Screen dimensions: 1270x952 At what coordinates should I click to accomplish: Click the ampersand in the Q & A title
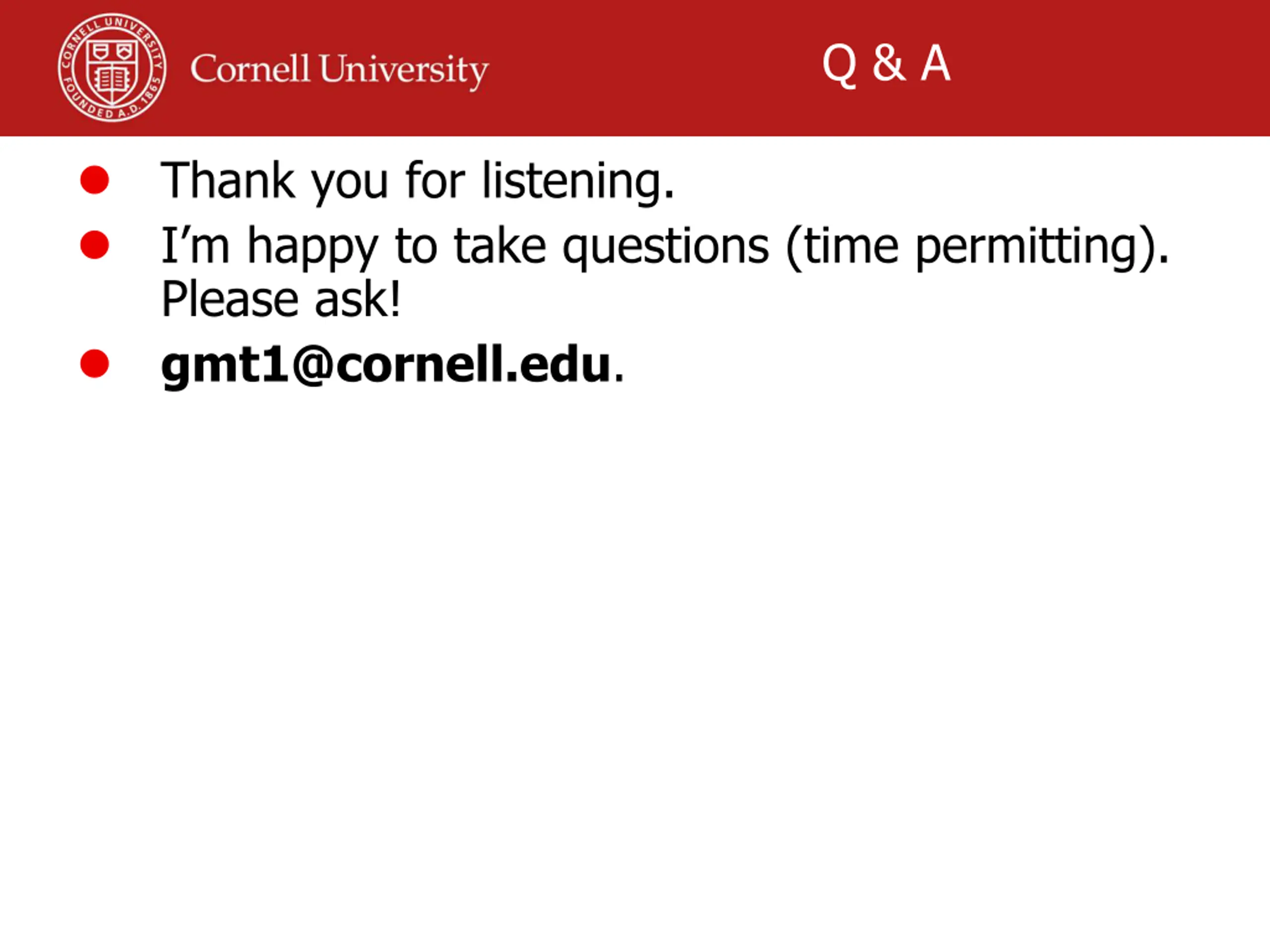(x=889, y=62)
